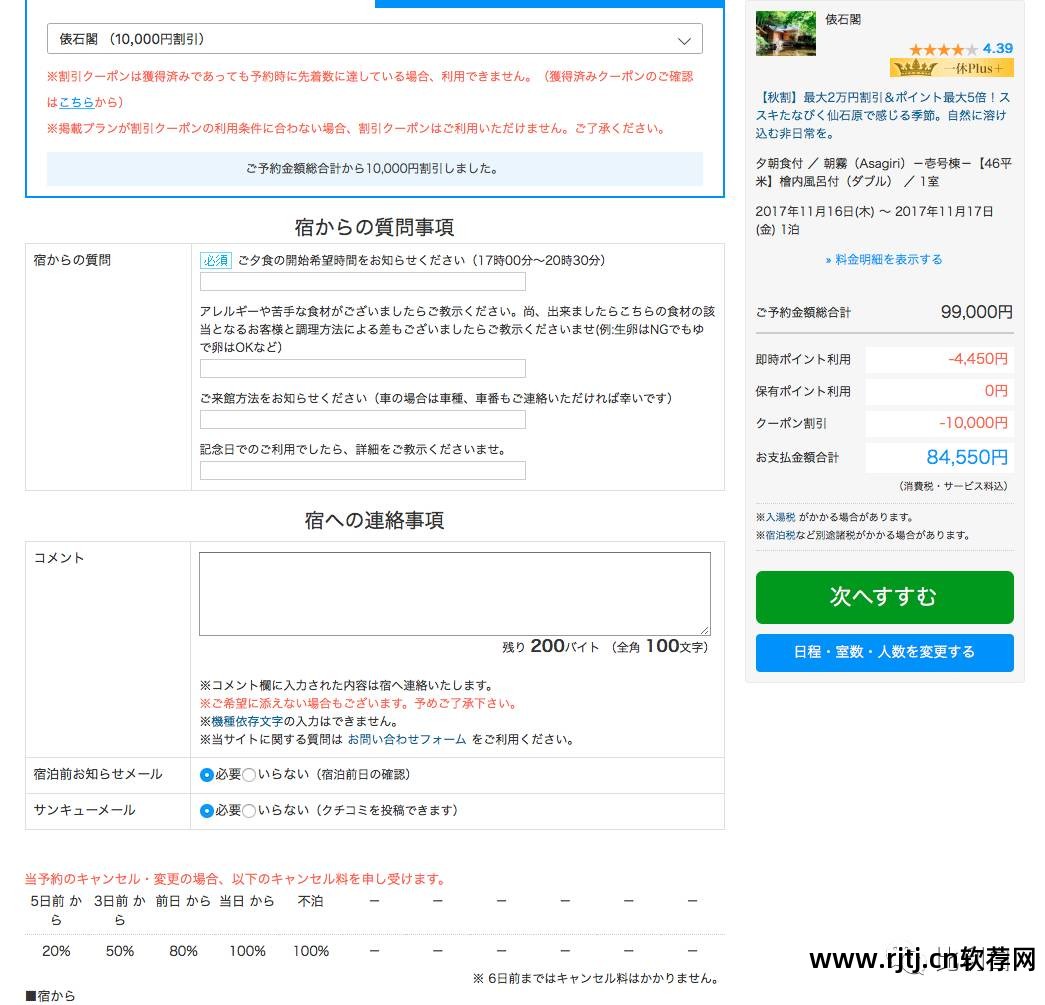Click the 99,000円 reservation total

click(976, 312)
